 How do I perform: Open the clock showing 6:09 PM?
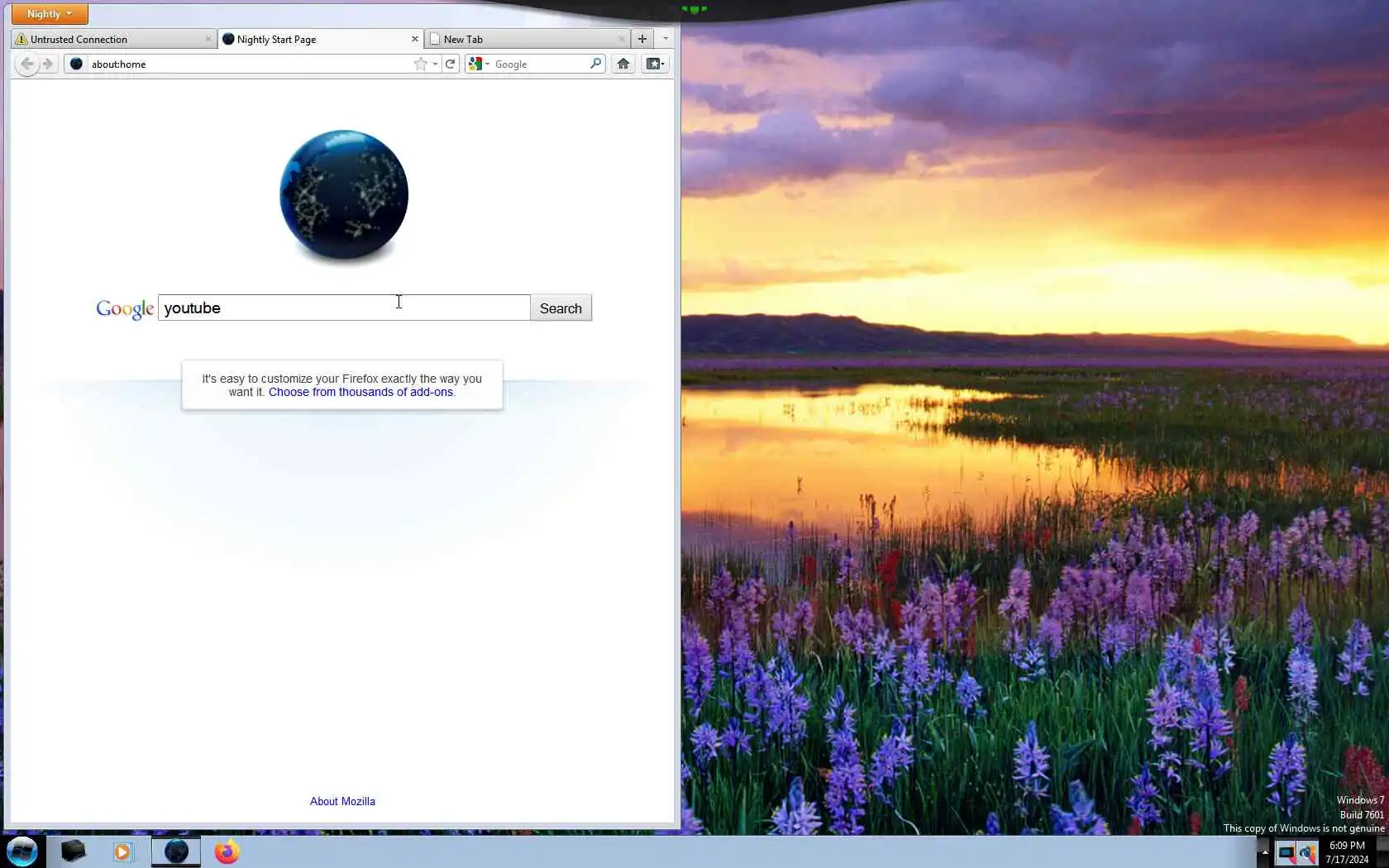(x=1347, y=852)
